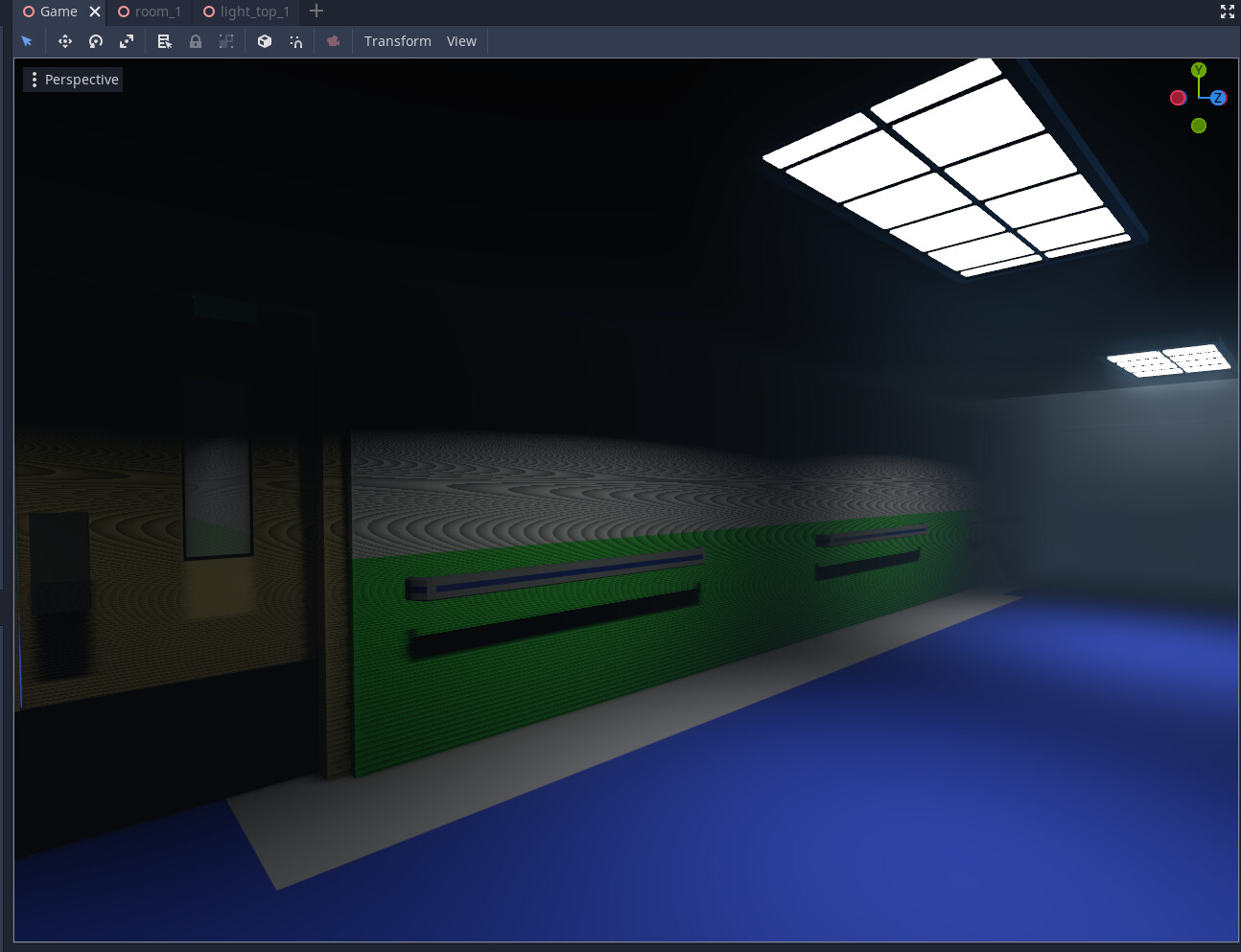This screenshot has height=952, width=1241.
Task: Switch to the light_top_1 scene tab
Action: coord(246,12)
